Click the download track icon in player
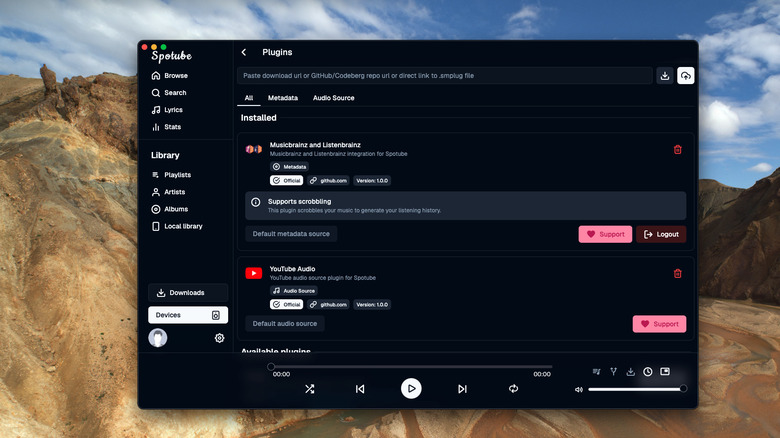Screen dimensions: 780x438 [x=630, y=372]
